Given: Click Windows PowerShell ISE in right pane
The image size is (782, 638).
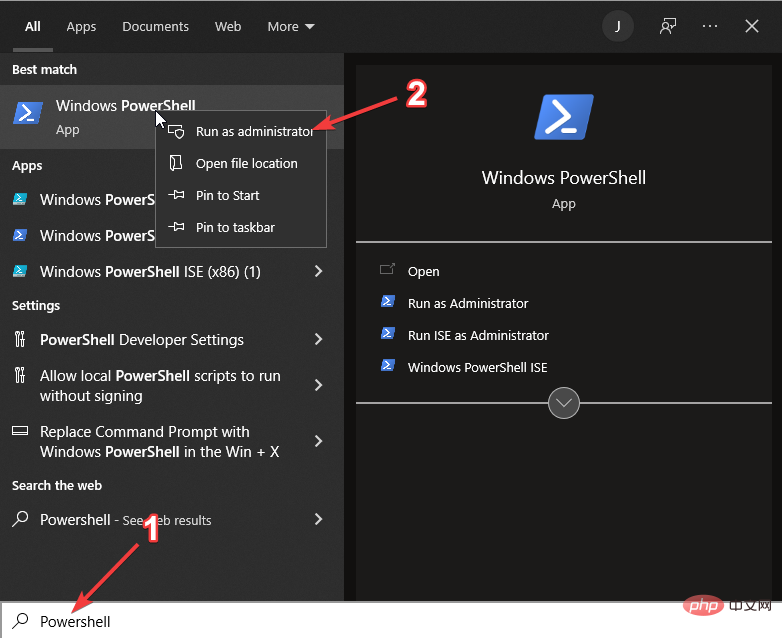Looking at the screenshot, I should [x=477, y=367].
